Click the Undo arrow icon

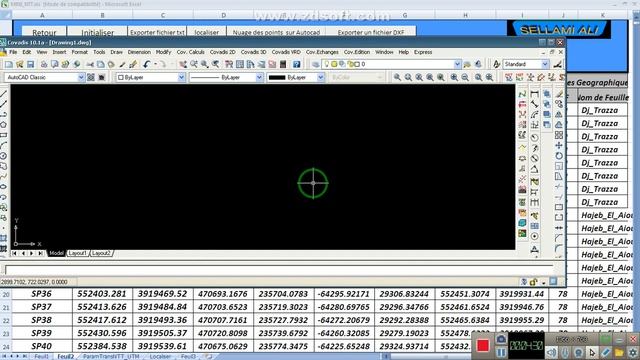(x=147, y=64)
